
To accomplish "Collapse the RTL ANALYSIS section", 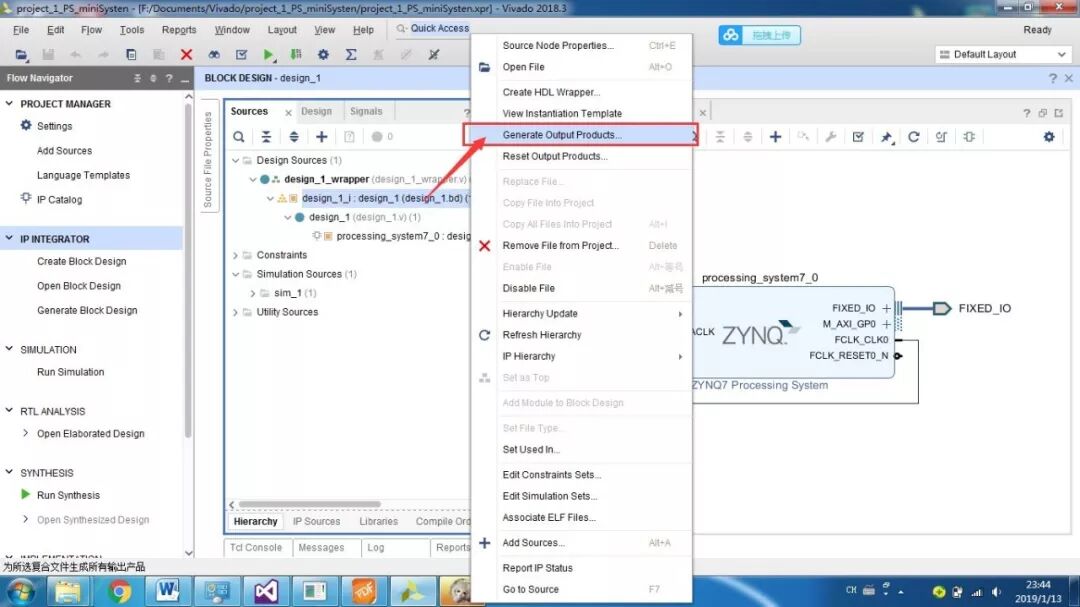I will coord(10,411).
